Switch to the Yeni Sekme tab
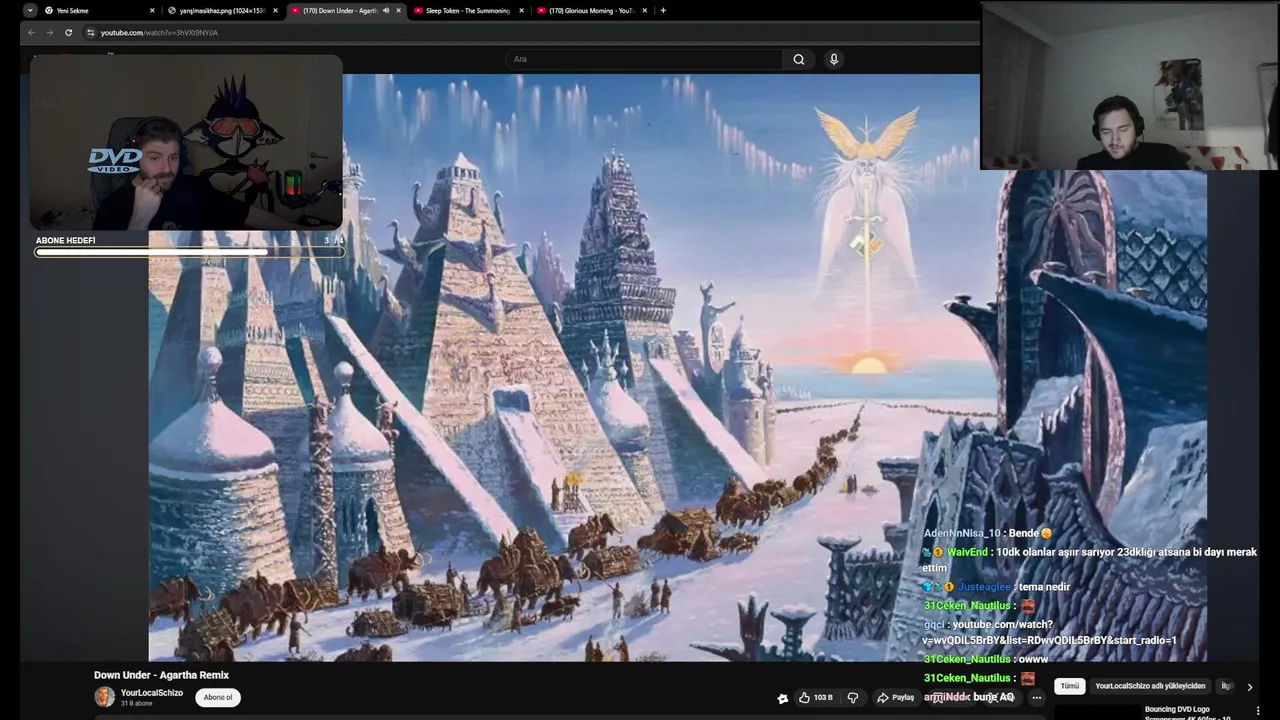 (x=99, y=10)
